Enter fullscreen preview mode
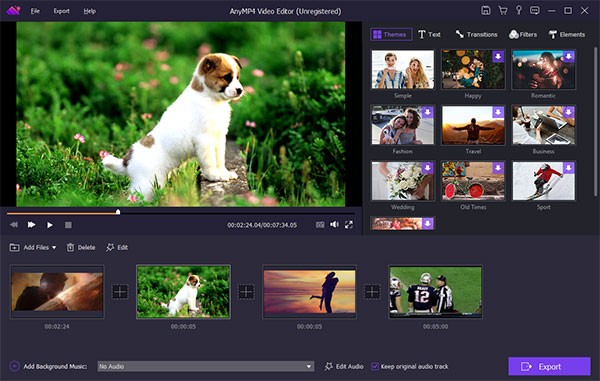The height and width of the screenshot is (381, 600). (349, 225)
